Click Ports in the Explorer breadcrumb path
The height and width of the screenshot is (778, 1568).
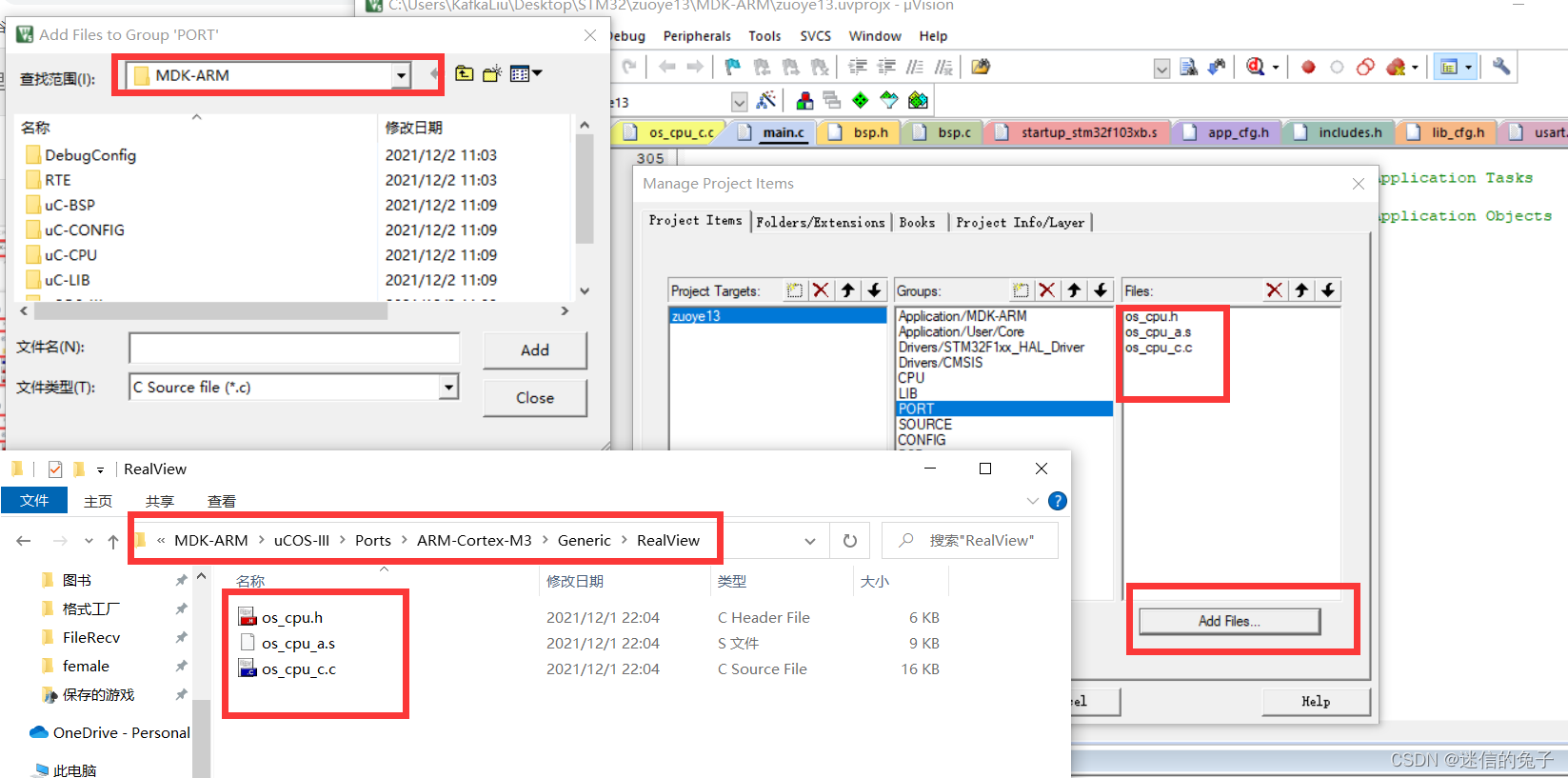[373, 540]
